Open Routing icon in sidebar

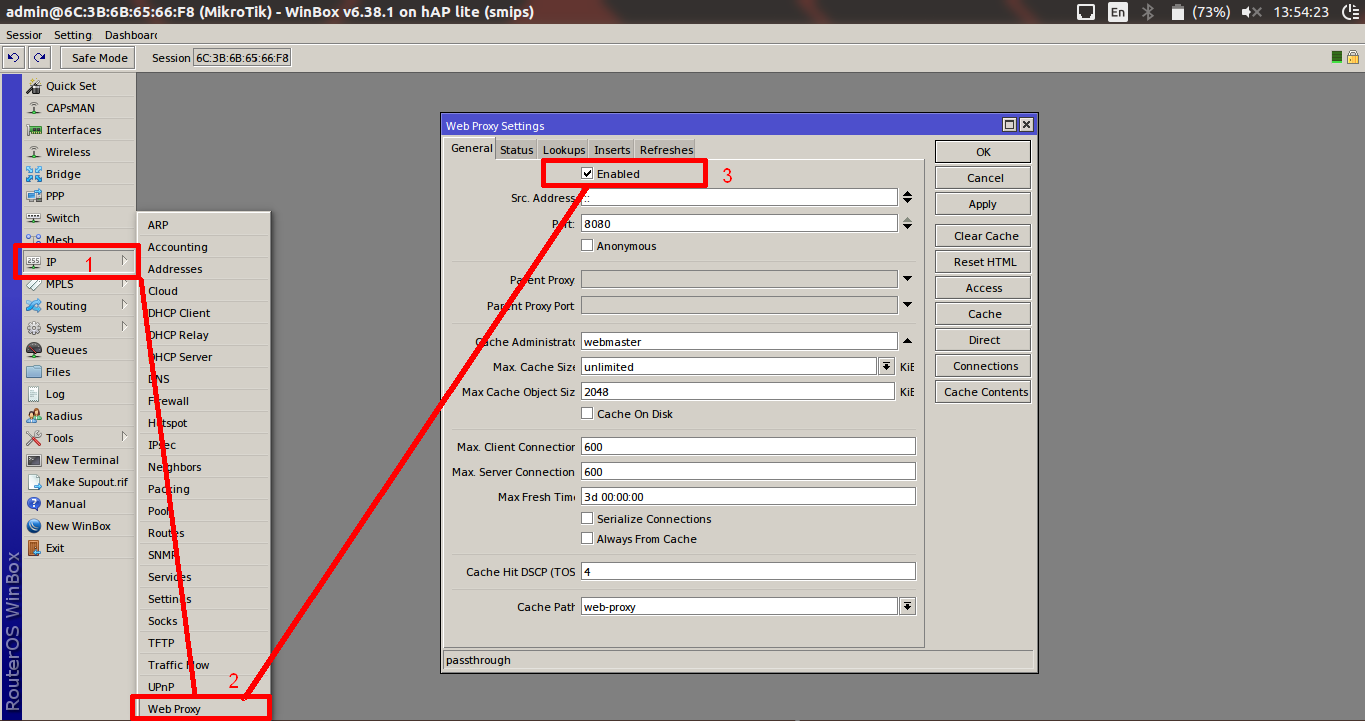coord(34,306)
